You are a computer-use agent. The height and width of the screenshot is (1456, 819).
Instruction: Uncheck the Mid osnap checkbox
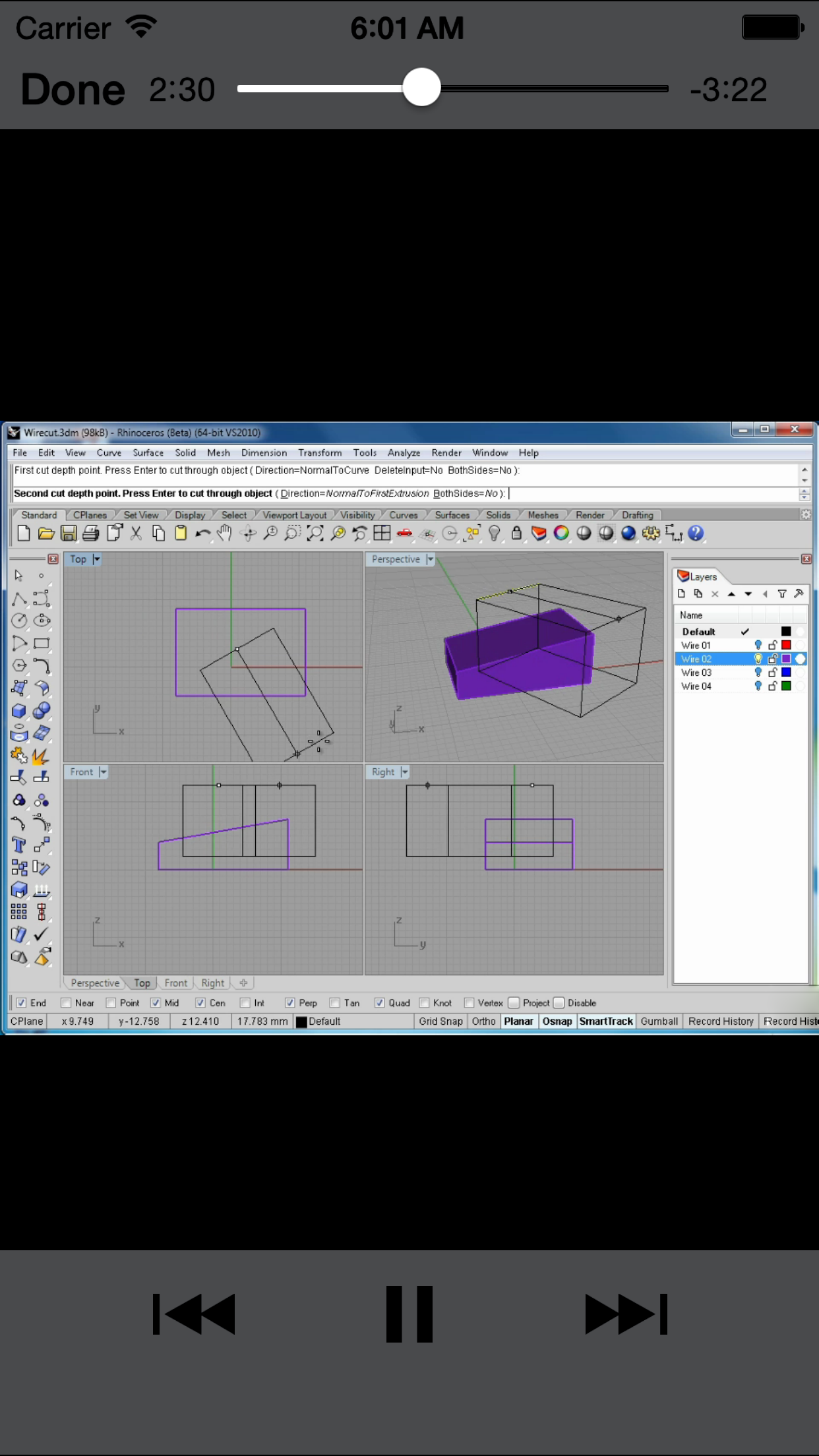(156, 1003)
